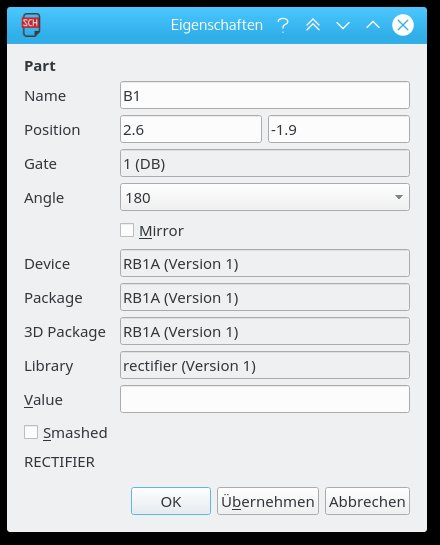Click the Position X field showing 2.6
The image size is (440, 545).
[x=191, y=129]
